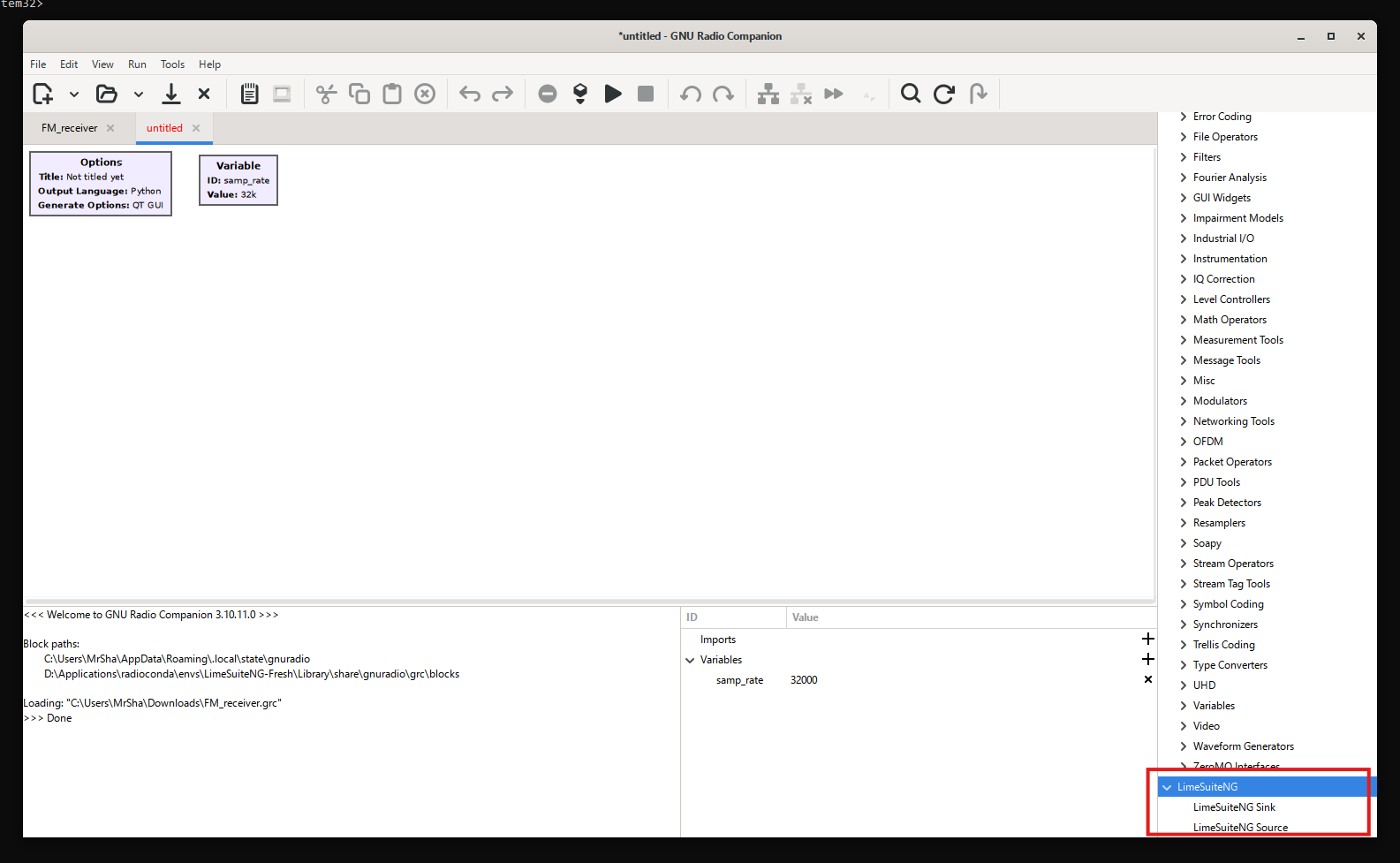Click the reload blocks icon
1400x863 pixels.
point(944,94)
